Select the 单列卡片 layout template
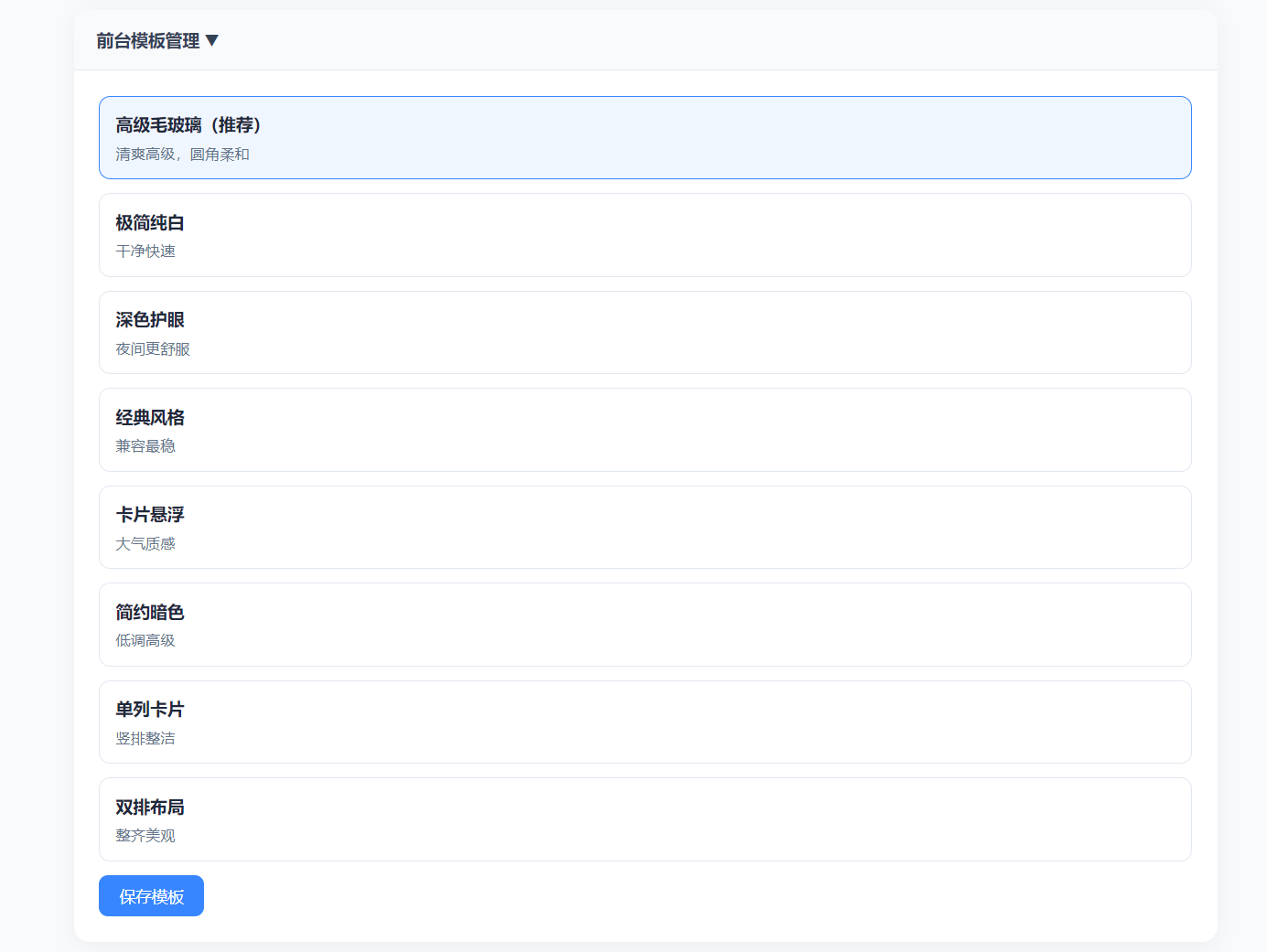The height and width of the screenshot is (952, 1267). pyautogui.click(x=645, y=722)
